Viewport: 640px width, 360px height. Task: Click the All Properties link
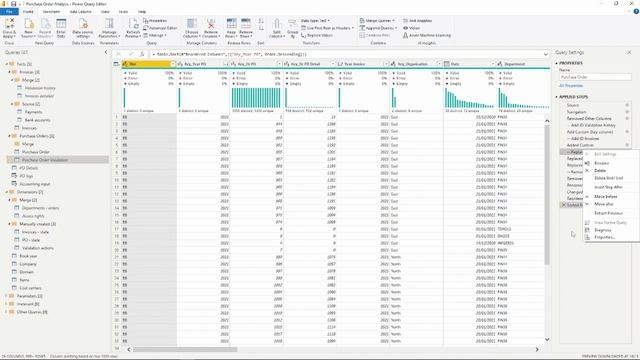571,86
